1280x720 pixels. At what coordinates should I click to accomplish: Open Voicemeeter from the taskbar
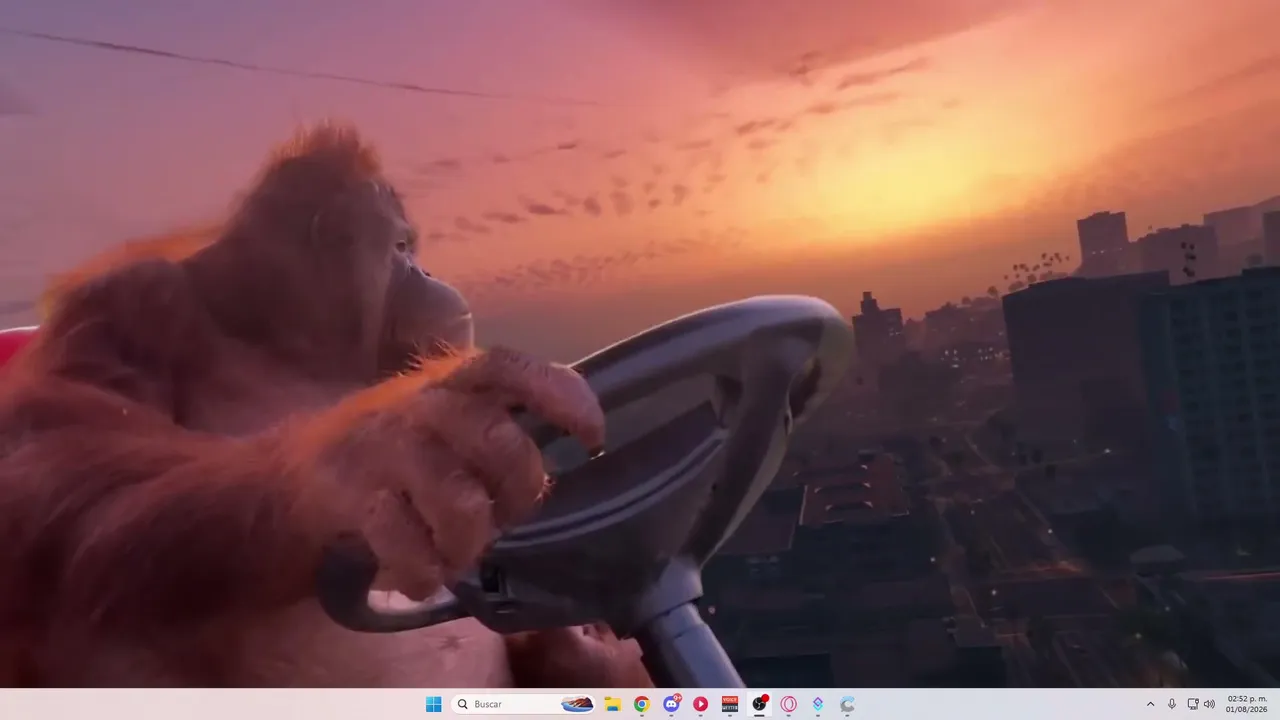click(x=730, y=704)
